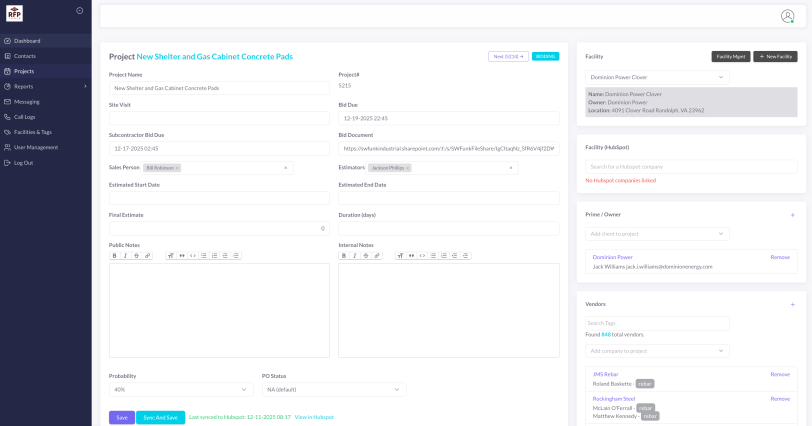Click the Next (5214) button

click(x=508, y=56)
